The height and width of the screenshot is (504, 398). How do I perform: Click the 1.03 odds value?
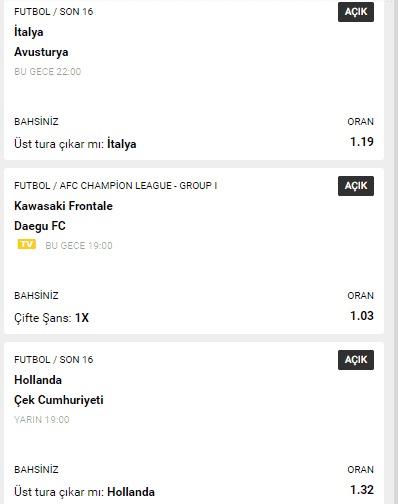click(x=362, y=316)
